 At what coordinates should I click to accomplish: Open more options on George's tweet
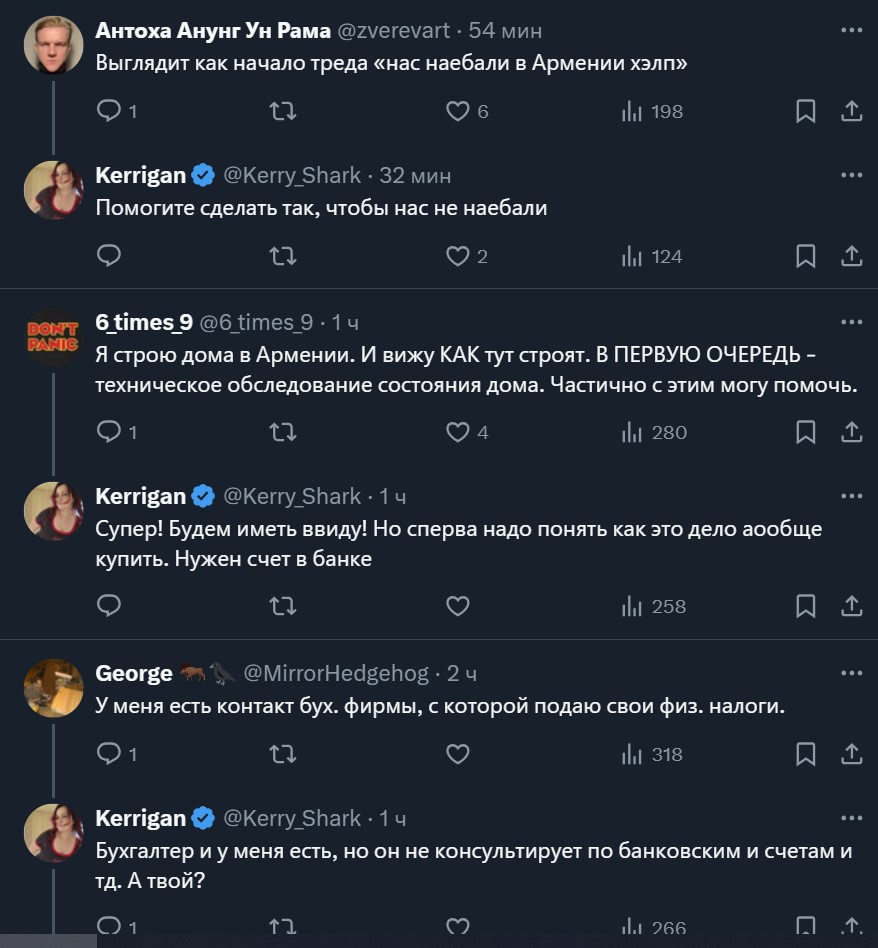point(851,673)
